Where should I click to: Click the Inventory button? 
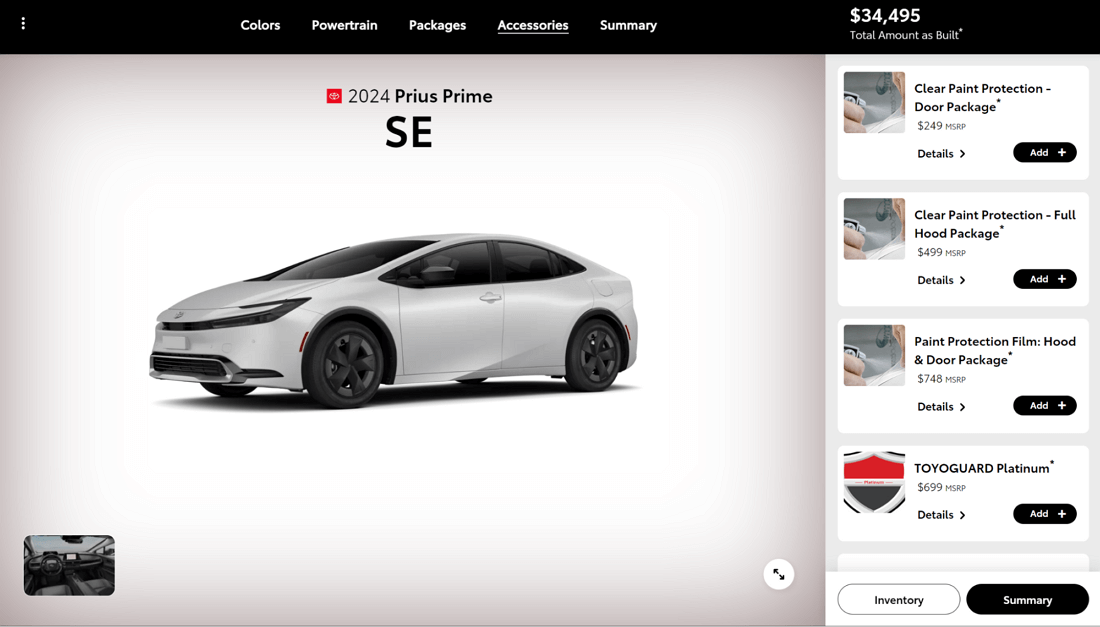pyautogui.click(x=899, y=600)
